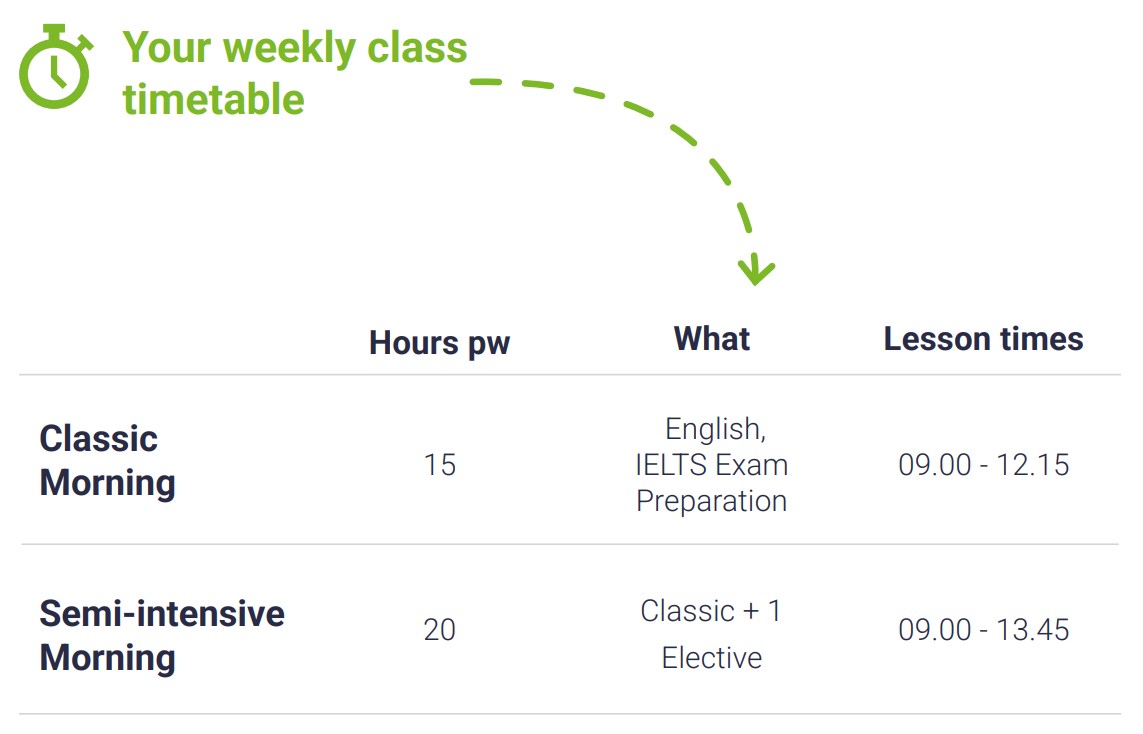Click the word 'timetable' in the heading

pos(213,100)
